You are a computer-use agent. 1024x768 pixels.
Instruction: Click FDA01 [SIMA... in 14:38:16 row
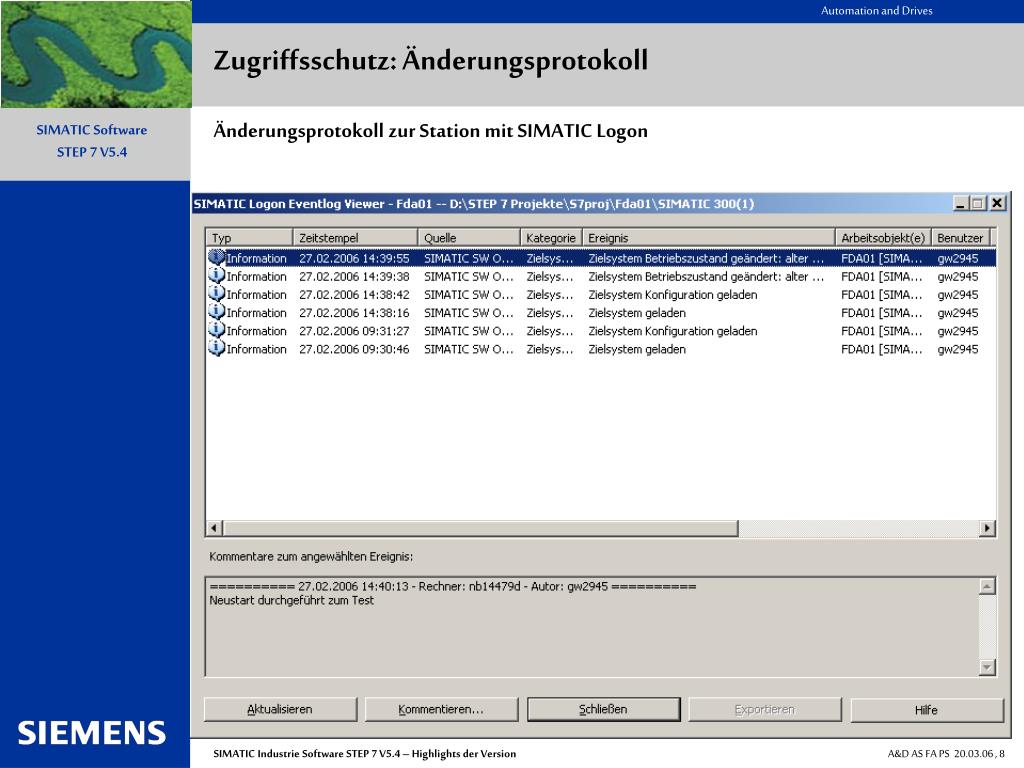point(882,313)
